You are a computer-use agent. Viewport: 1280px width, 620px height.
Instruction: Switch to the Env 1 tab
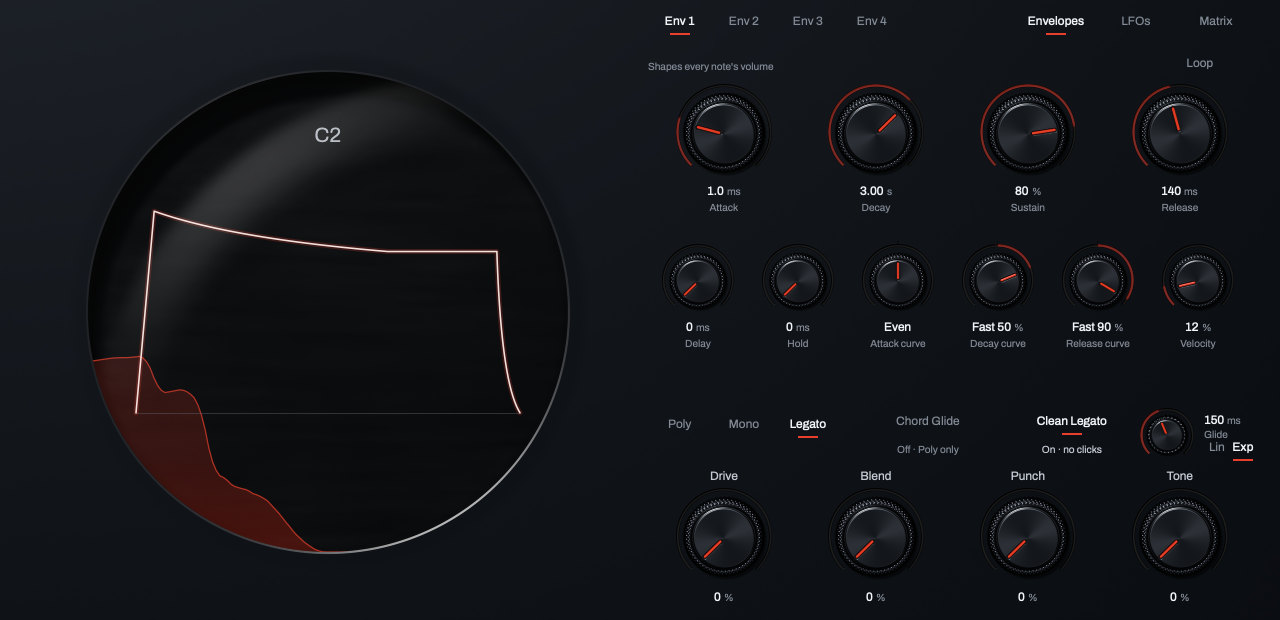point(680,21)
